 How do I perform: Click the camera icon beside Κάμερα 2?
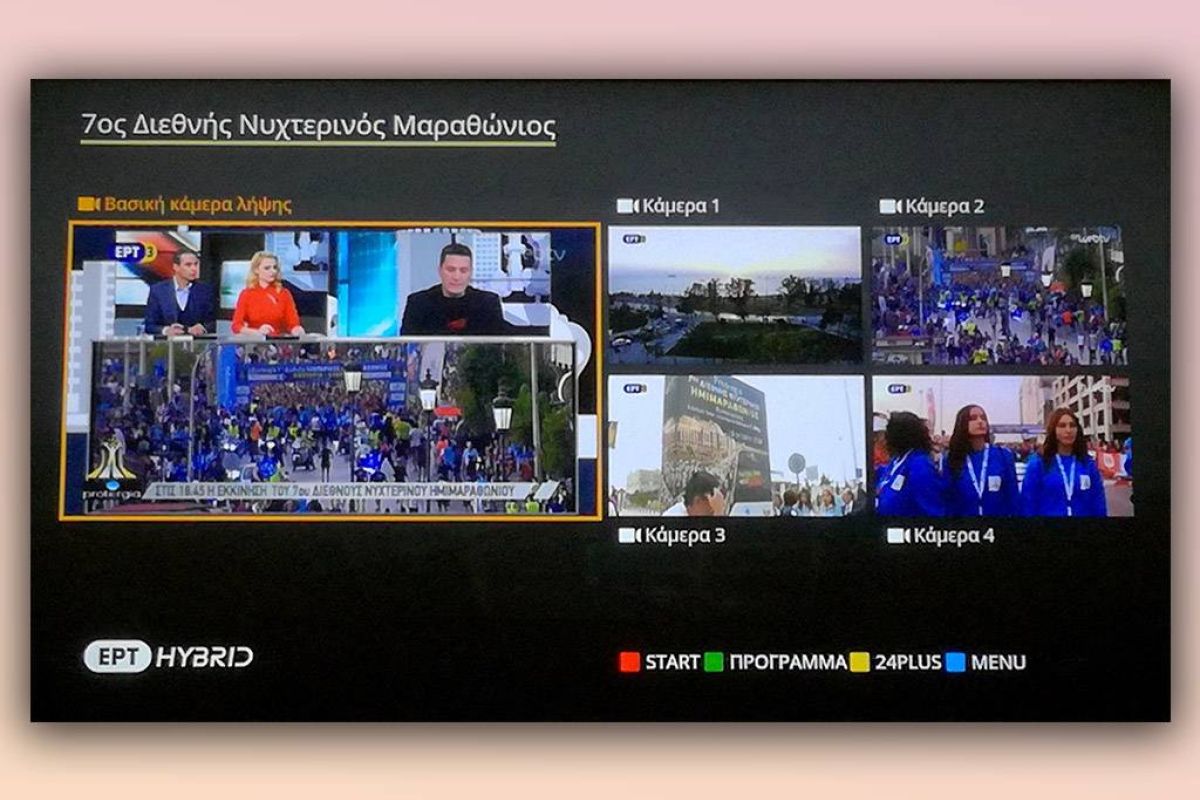pos(890,206)
